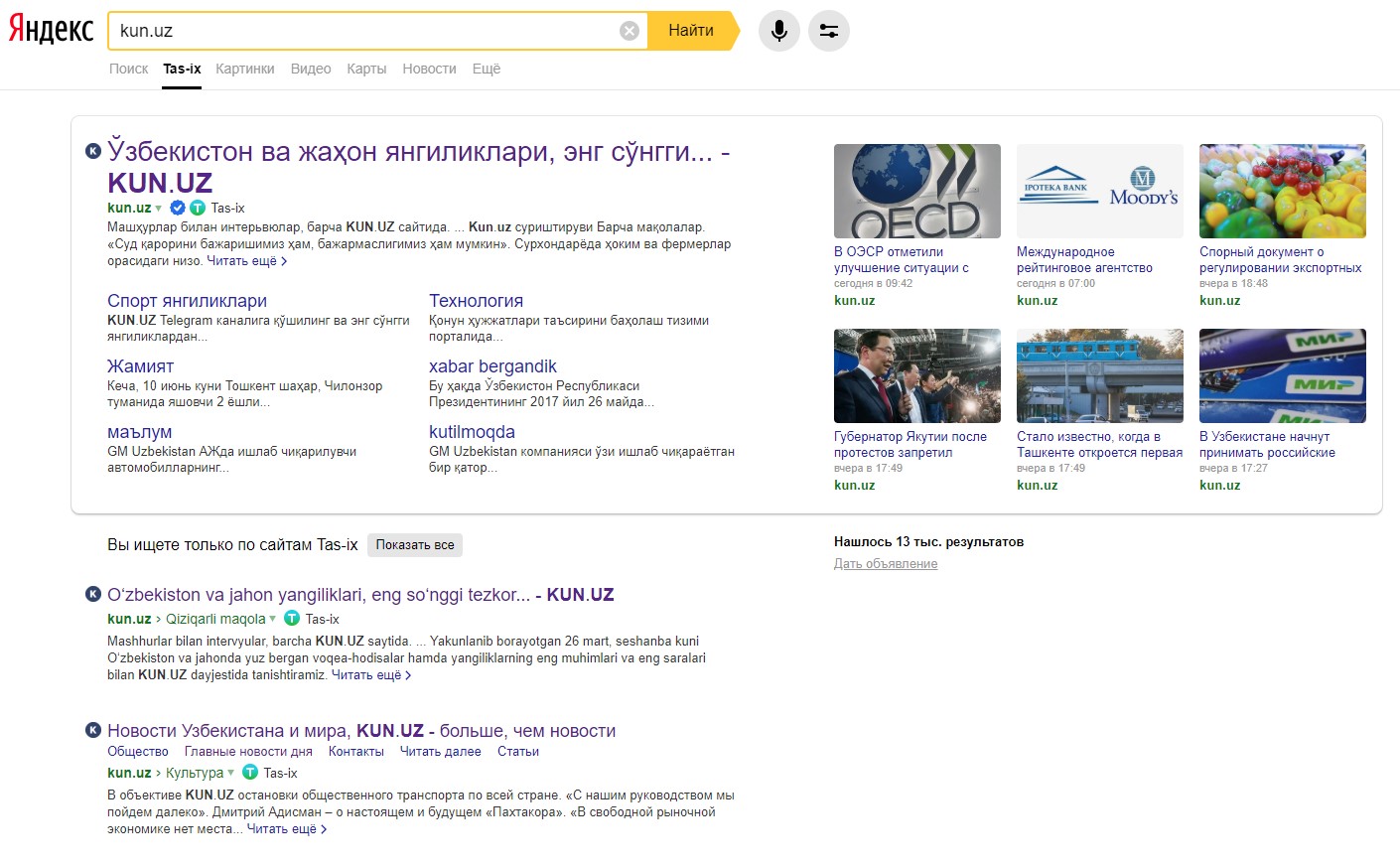Click kun.uz source under the МИР news
This screenshot has height=868, width=1400.
(1220, 486)
